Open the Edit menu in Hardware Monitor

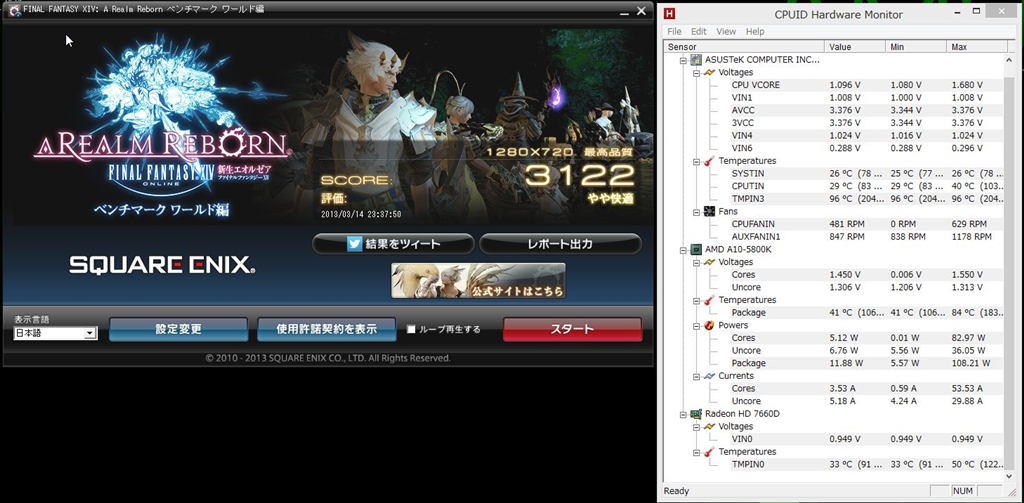click(699, 31)
